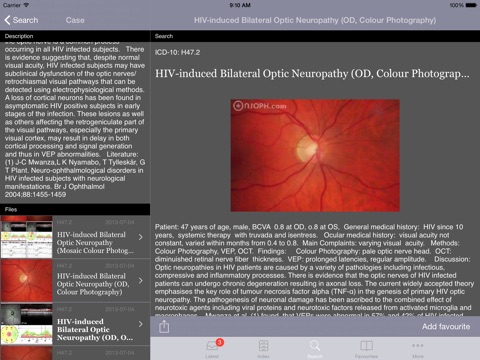Select the Search tab icon
The width and height of the screenshot is (480, 360).
pyautogui.click(x=315, y=349)
